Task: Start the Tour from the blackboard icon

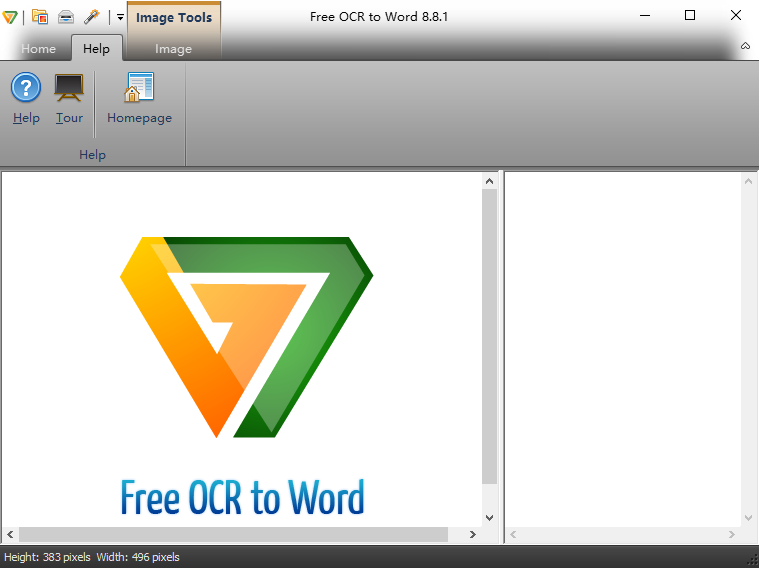Action: pyautogui.click(x=69, y=99)
